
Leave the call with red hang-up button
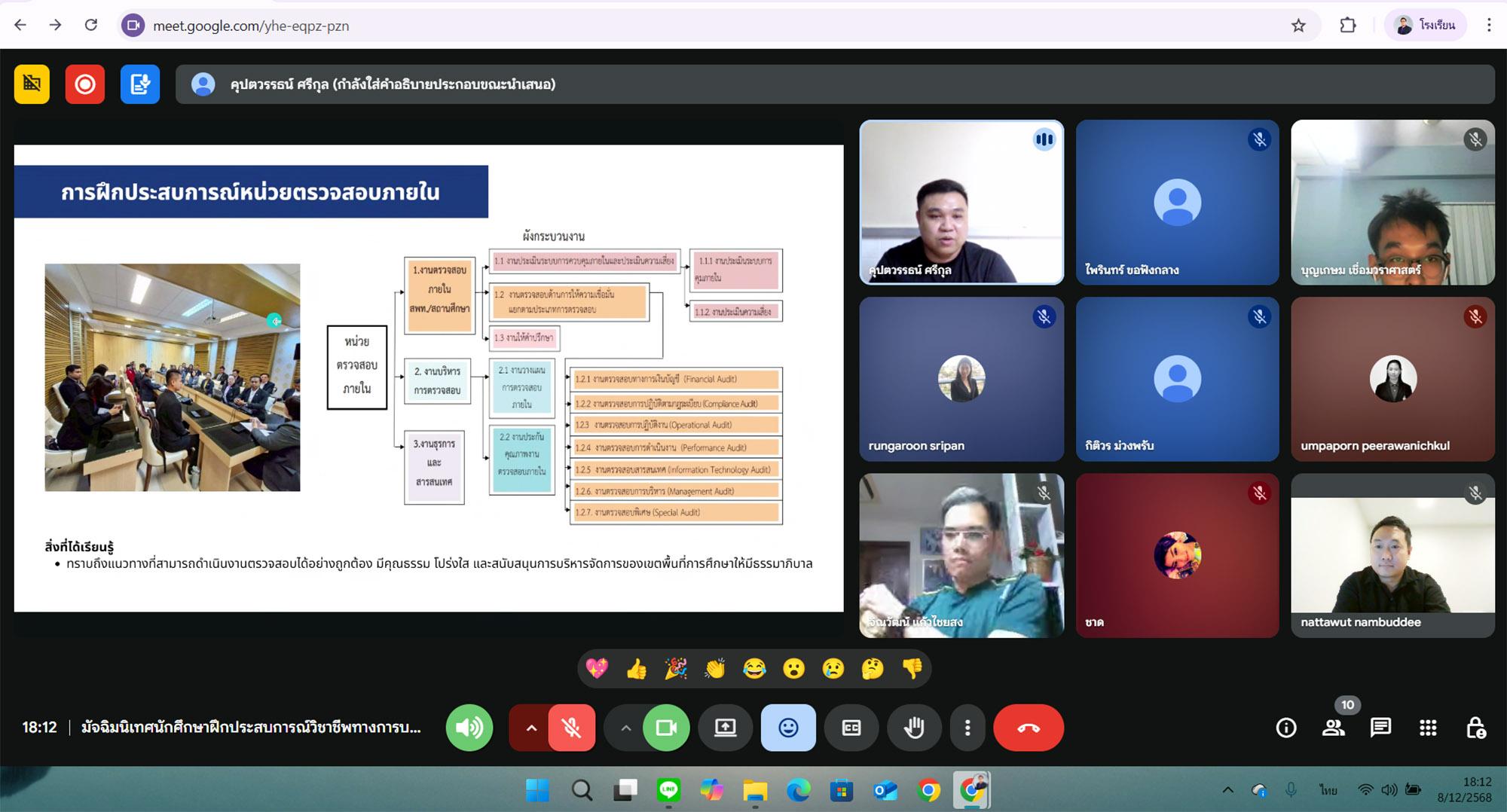pos(1028,728)
